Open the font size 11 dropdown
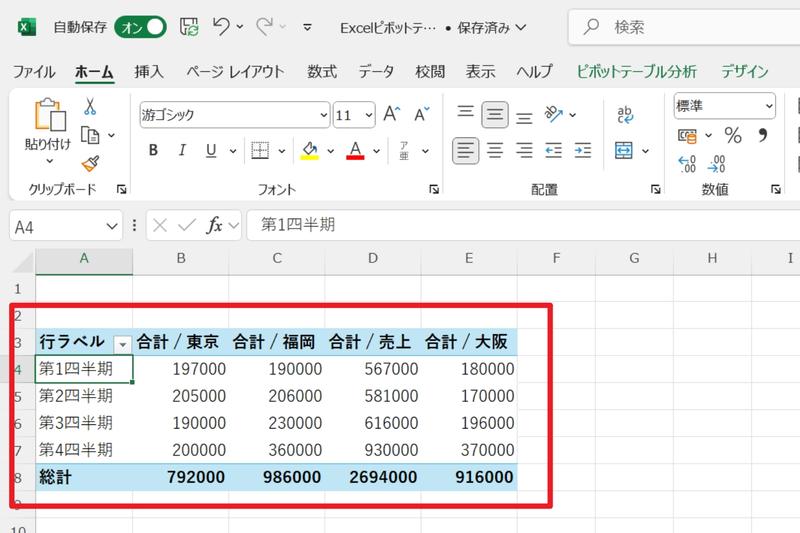 [x=369, y=115]
